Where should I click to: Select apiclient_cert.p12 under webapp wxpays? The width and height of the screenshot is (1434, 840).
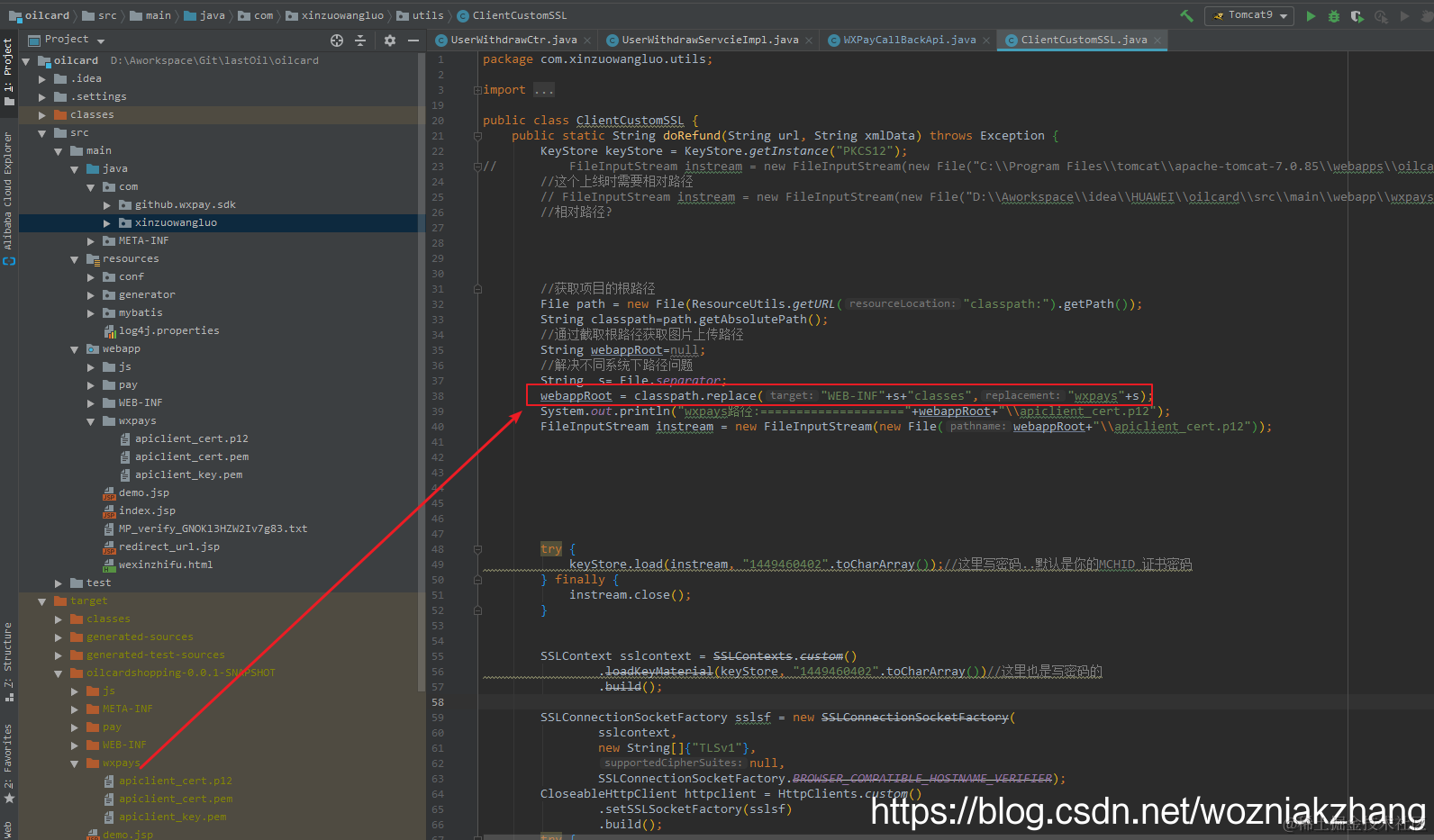[x=191, y=438]
